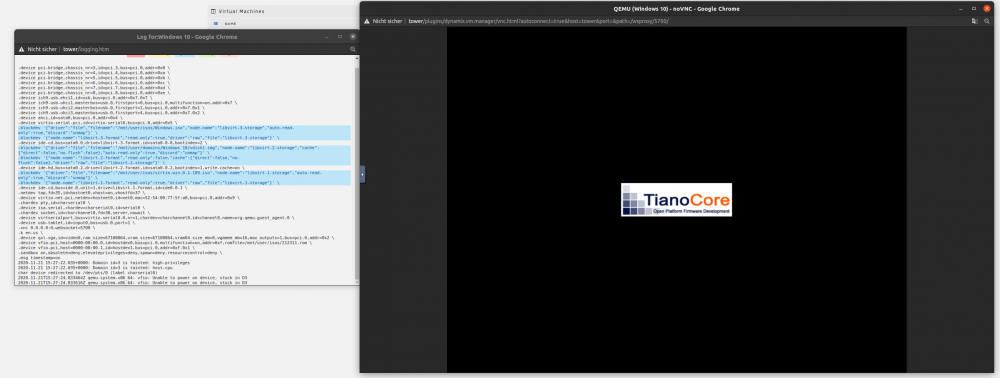
Task: Click the "-device usb-tablet" log line
Action: click(x=77, y=223)
